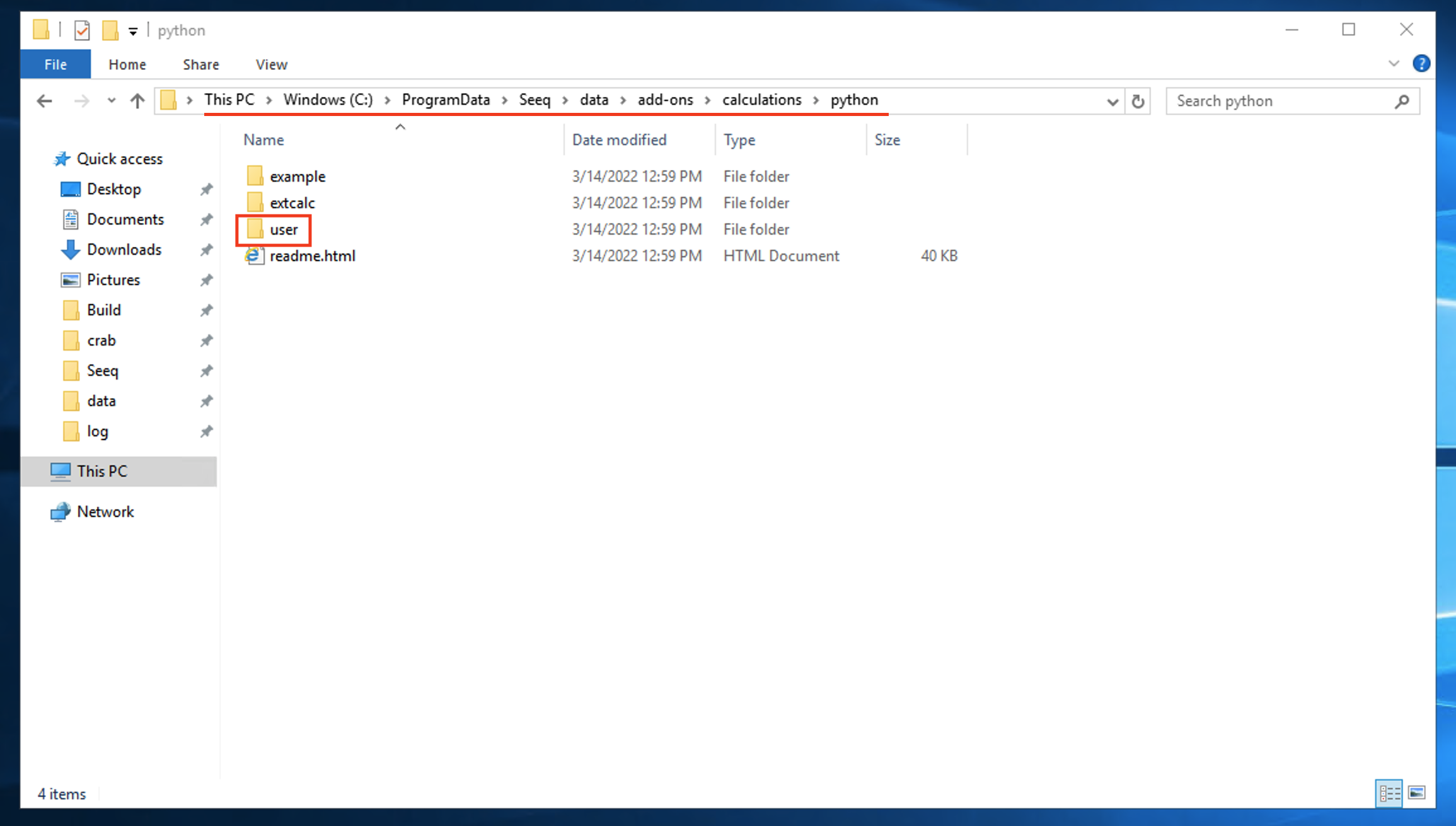Refresh the current folder view
This screenshot has height=826, width=1456.
click(1138, 101)
